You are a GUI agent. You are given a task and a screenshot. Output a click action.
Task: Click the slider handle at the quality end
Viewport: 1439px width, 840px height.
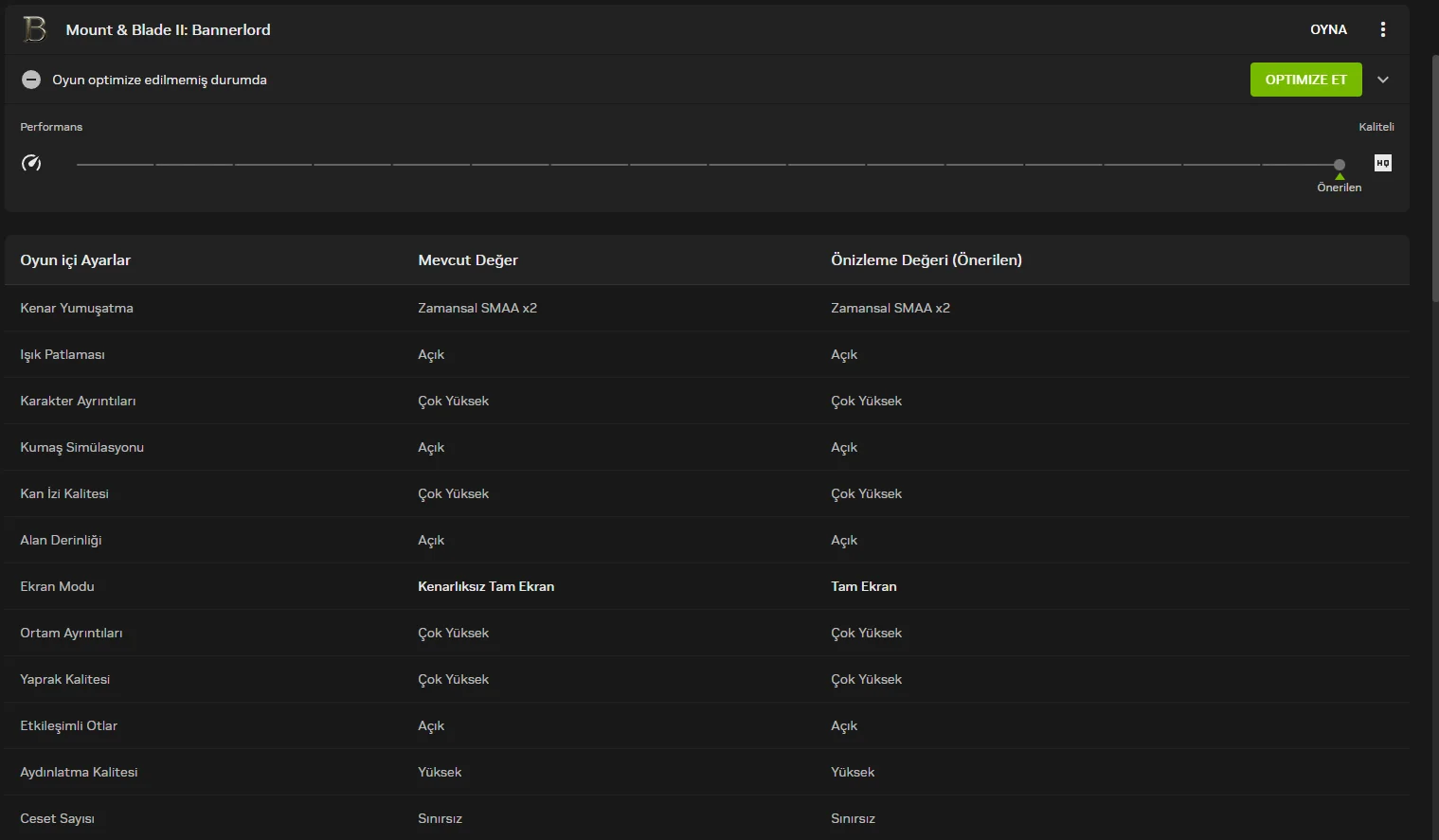[1340, 165]
